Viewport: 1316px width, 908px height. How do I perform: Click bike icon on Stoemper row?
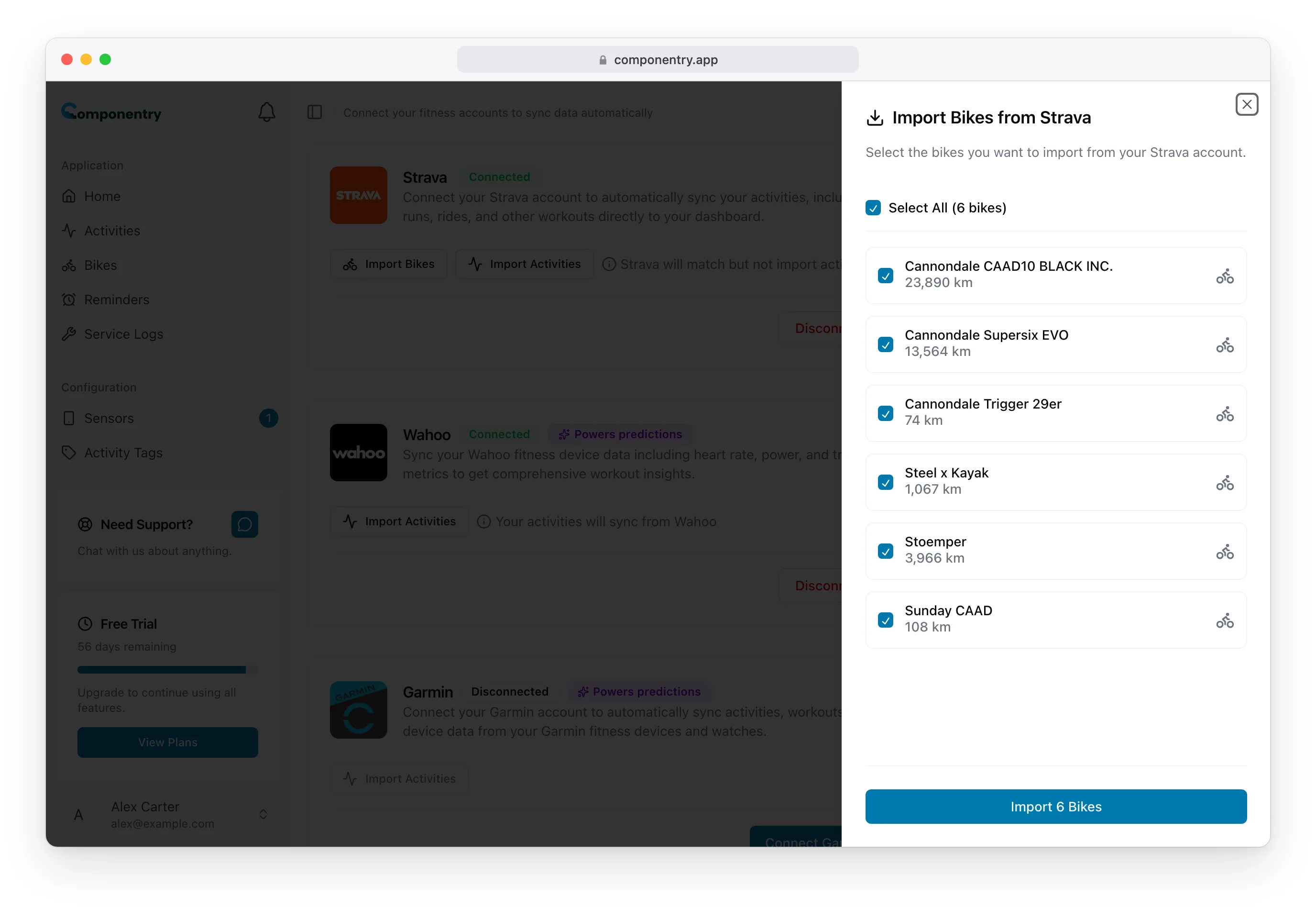tap(1225, 551)
